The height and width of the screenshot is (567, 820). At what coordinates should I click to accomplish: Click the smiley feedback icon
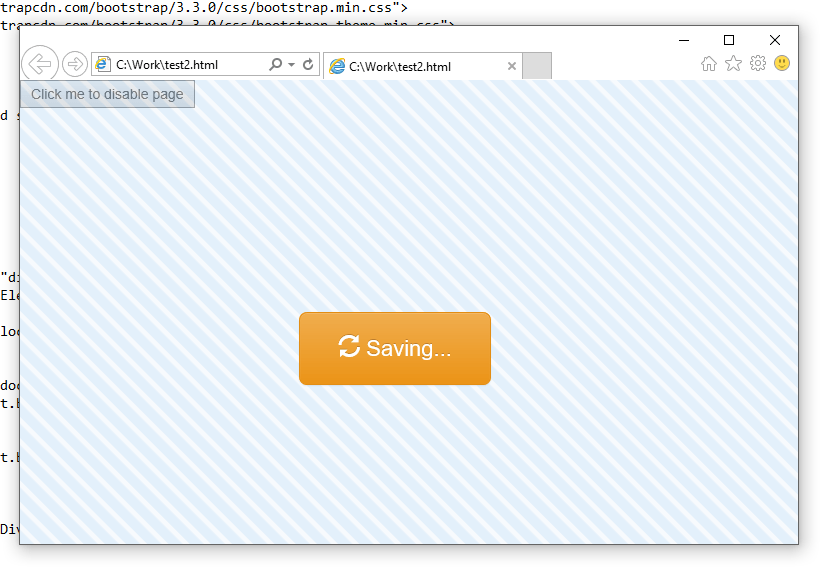click(x=782, y=64)
